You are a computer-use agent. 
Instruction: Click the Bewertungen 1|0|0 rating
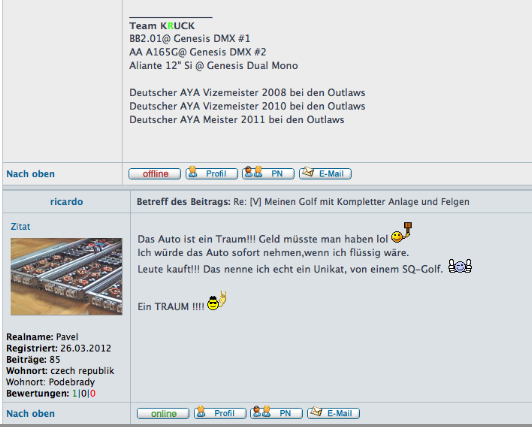pos(84,393)
